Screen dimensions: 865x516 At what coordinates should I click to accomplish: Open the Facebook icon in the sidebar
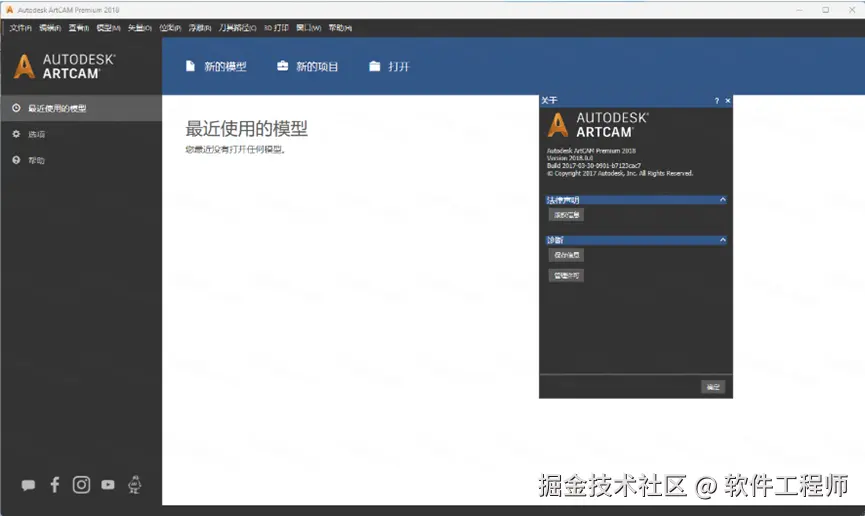tap(55, 485)
